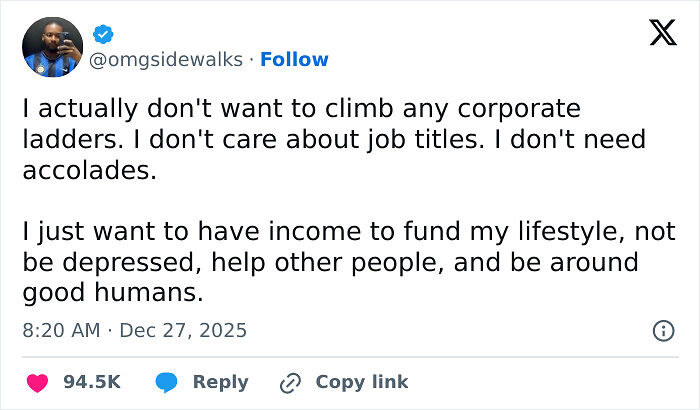The height and width of the screenshot is (410, 700).
Task: Click the 94.5K like count
Action: click(x=91, y=382)
